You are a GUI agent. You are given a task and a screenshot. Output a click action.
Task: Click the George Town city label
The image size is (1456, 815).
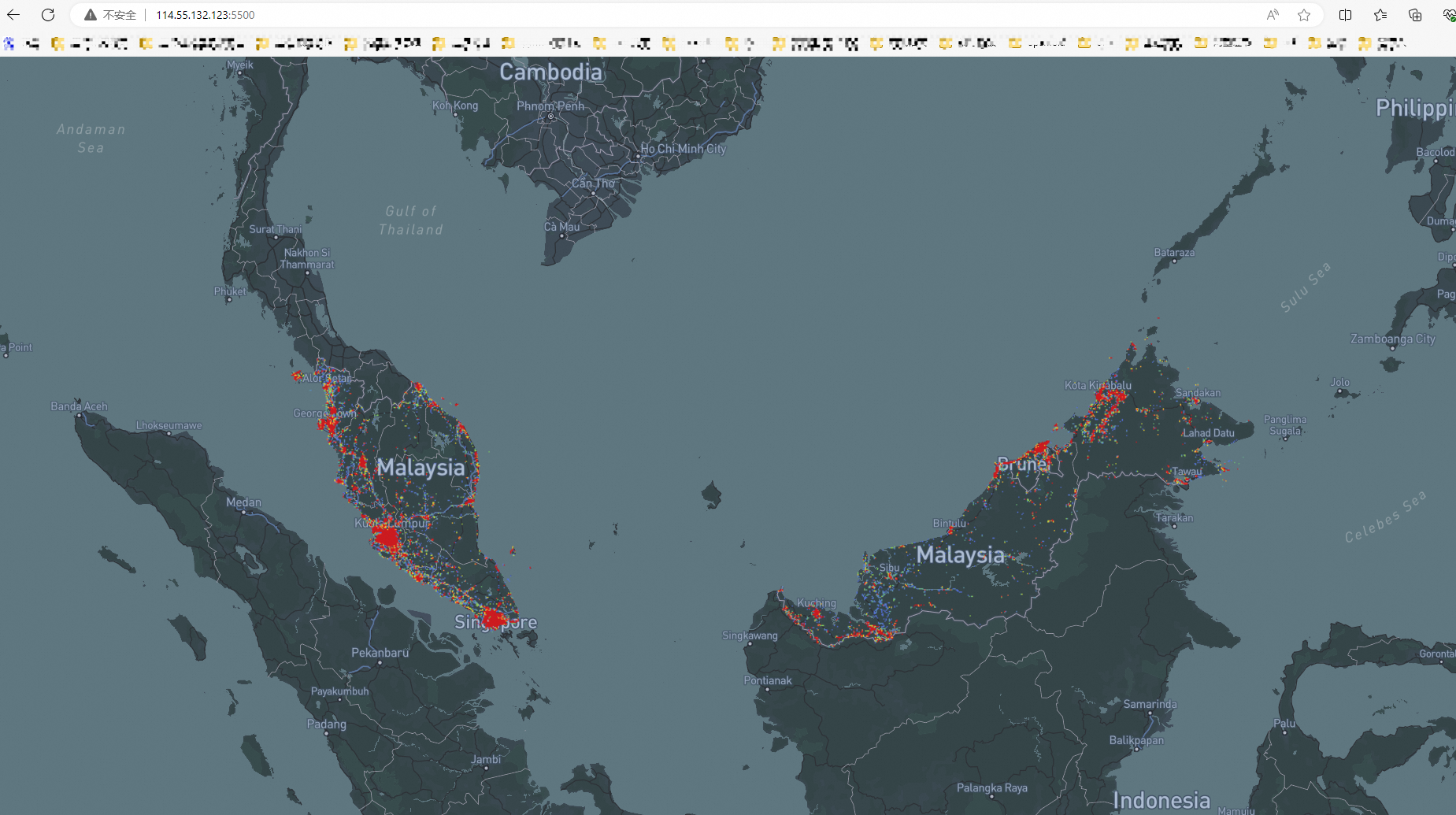(324, 413)
